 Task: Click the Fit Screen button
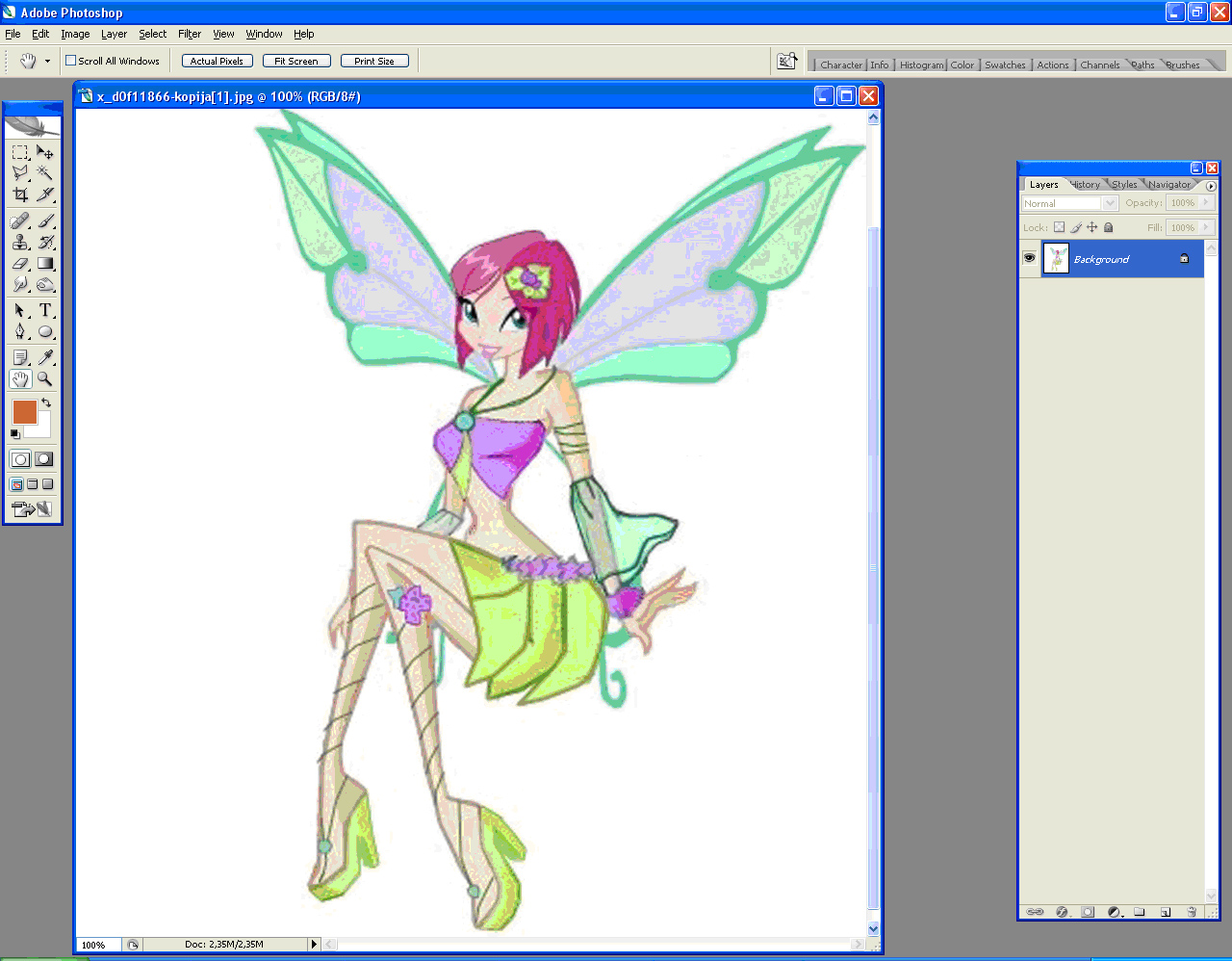(296, 61)
